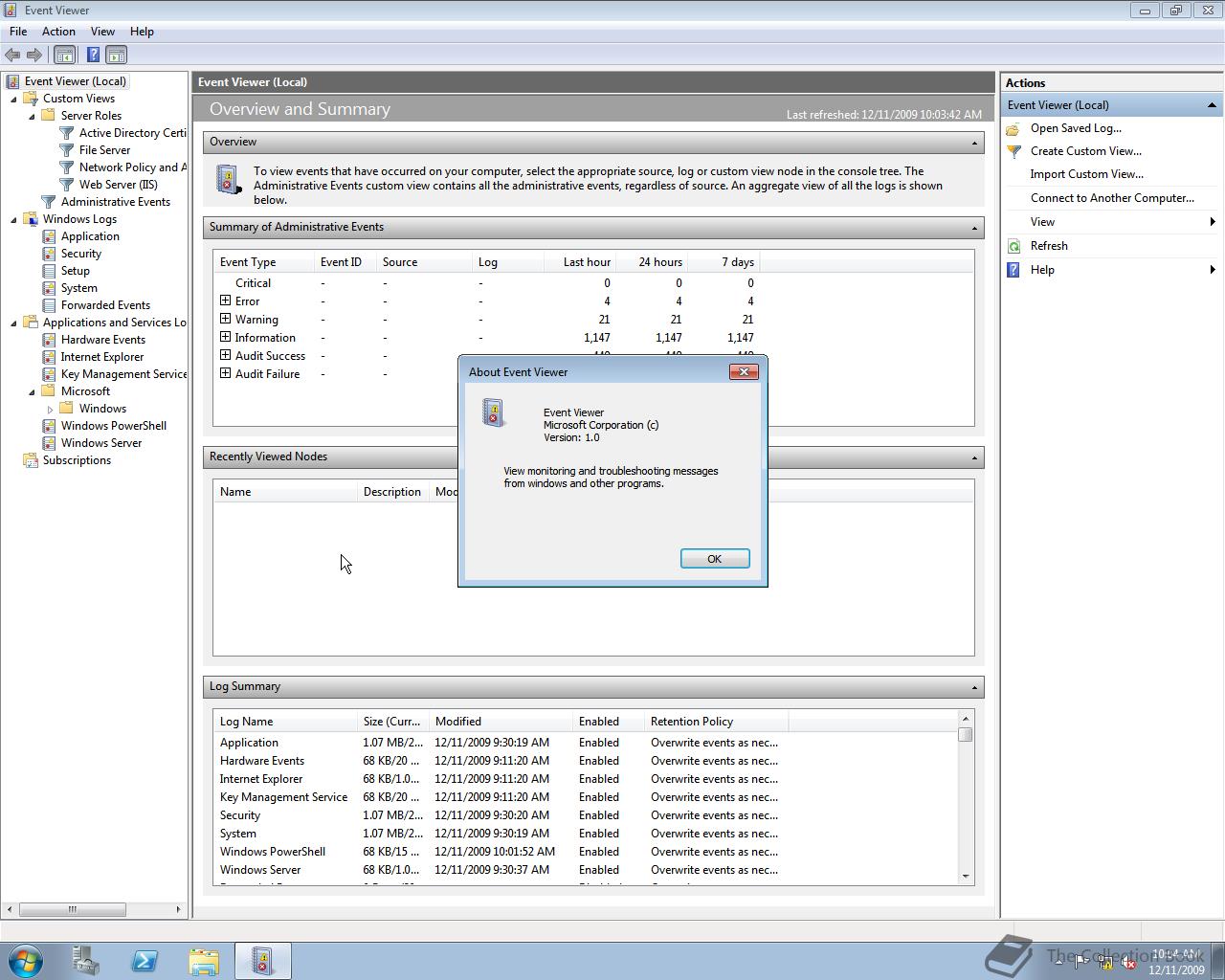Open Windows PowerShell from the taskbar
The width and height of the screenshot is (1225, 980).
coord(145,961)
